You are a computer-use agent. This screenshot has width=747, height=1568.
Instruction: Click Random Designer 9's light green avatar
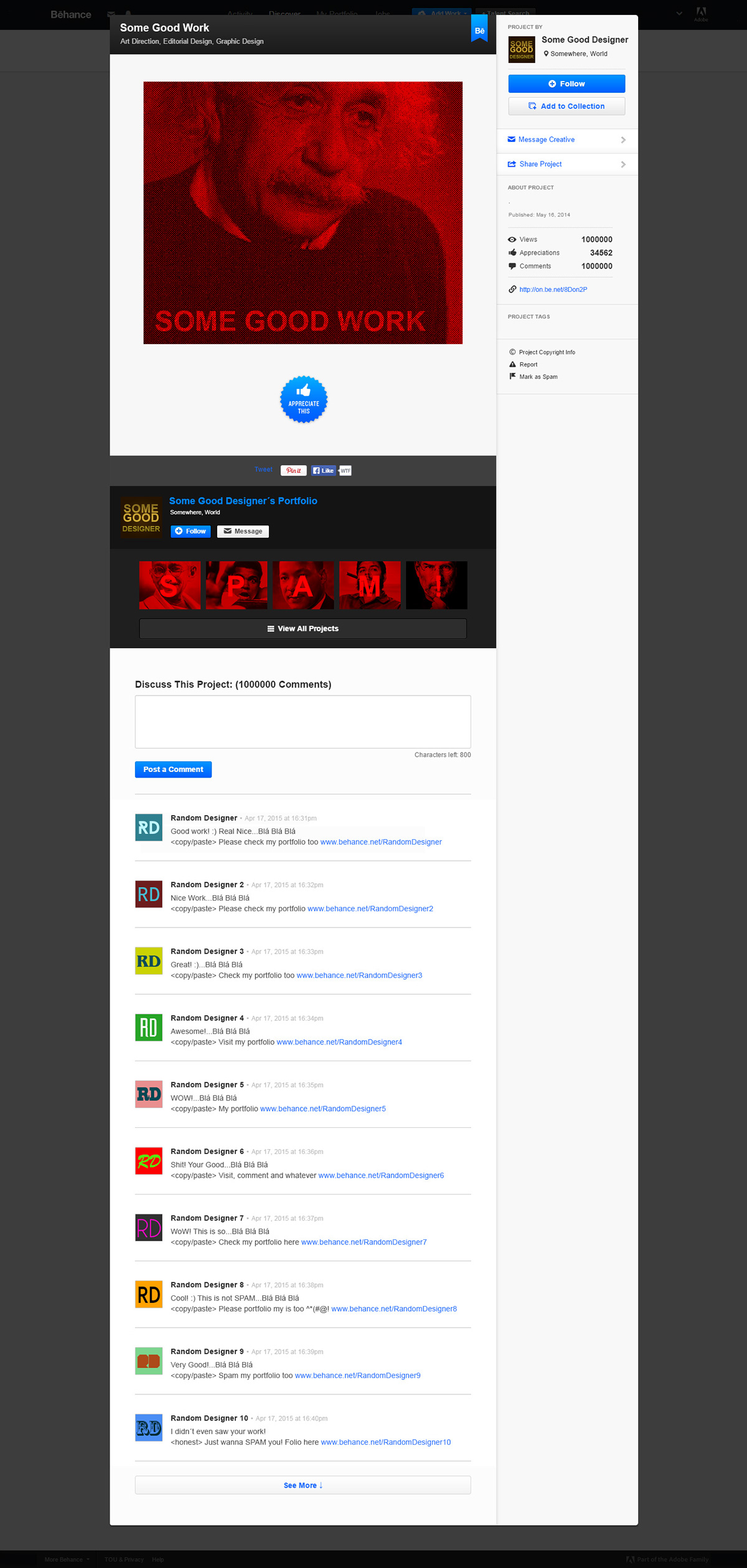149,1360
